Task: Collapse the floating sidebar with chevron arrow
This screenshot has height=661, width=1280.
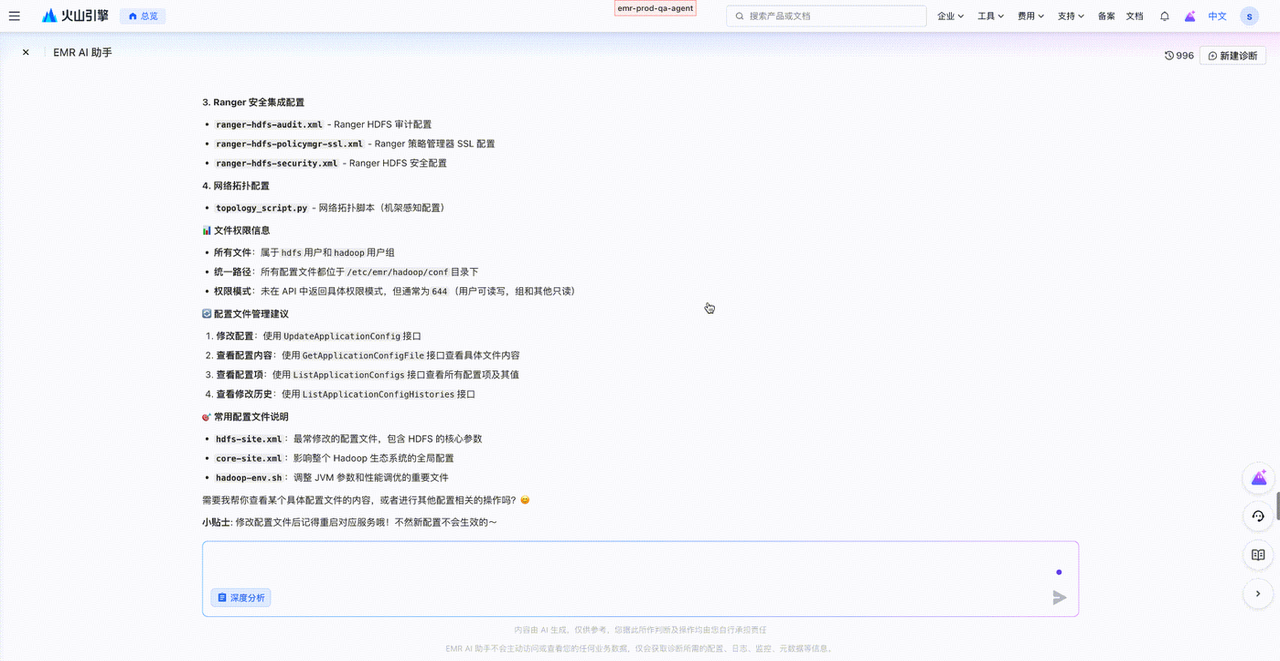Action: point(1258,594)
